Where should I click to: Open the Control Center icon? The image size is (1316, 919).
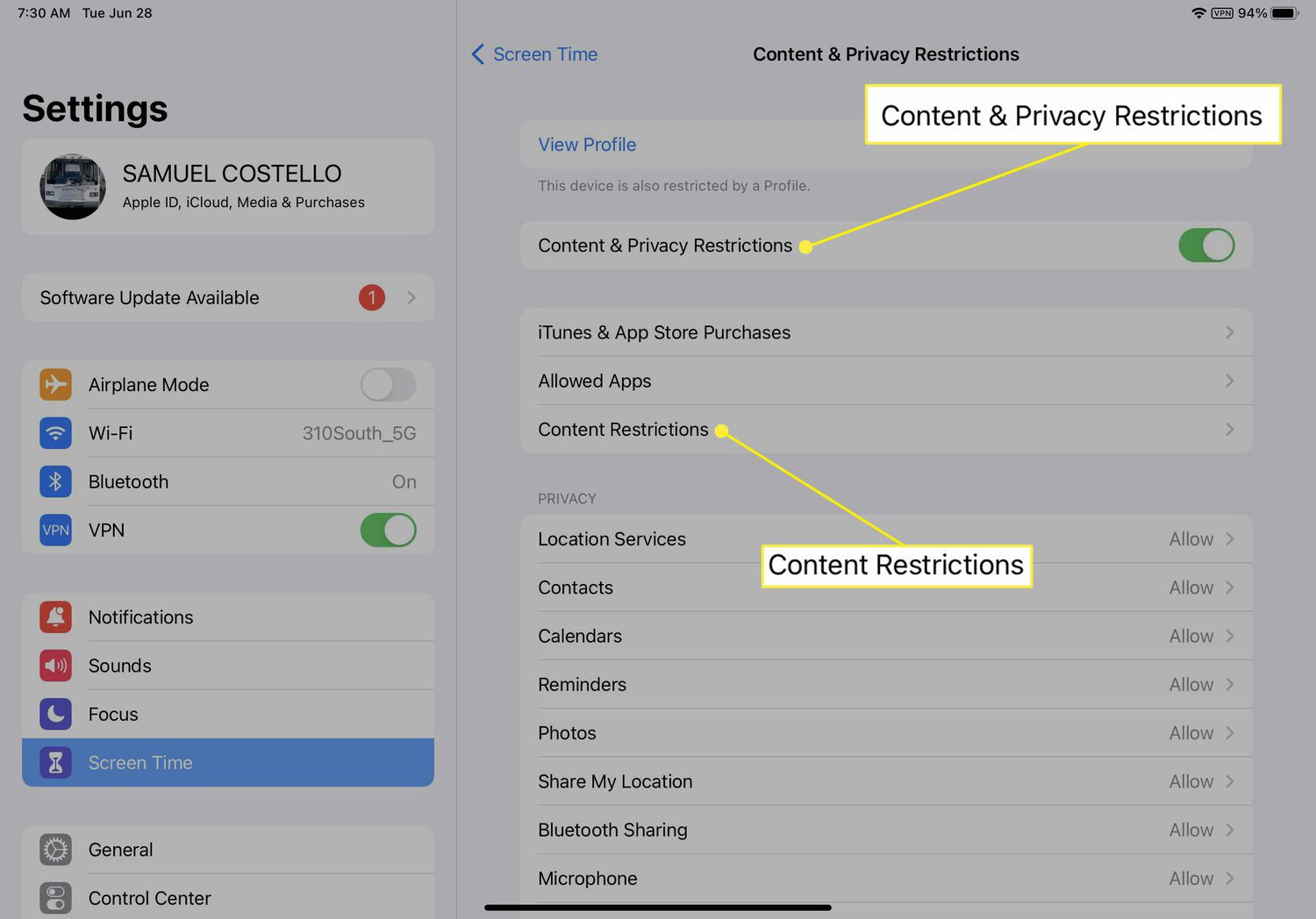[x=55, y=898]
